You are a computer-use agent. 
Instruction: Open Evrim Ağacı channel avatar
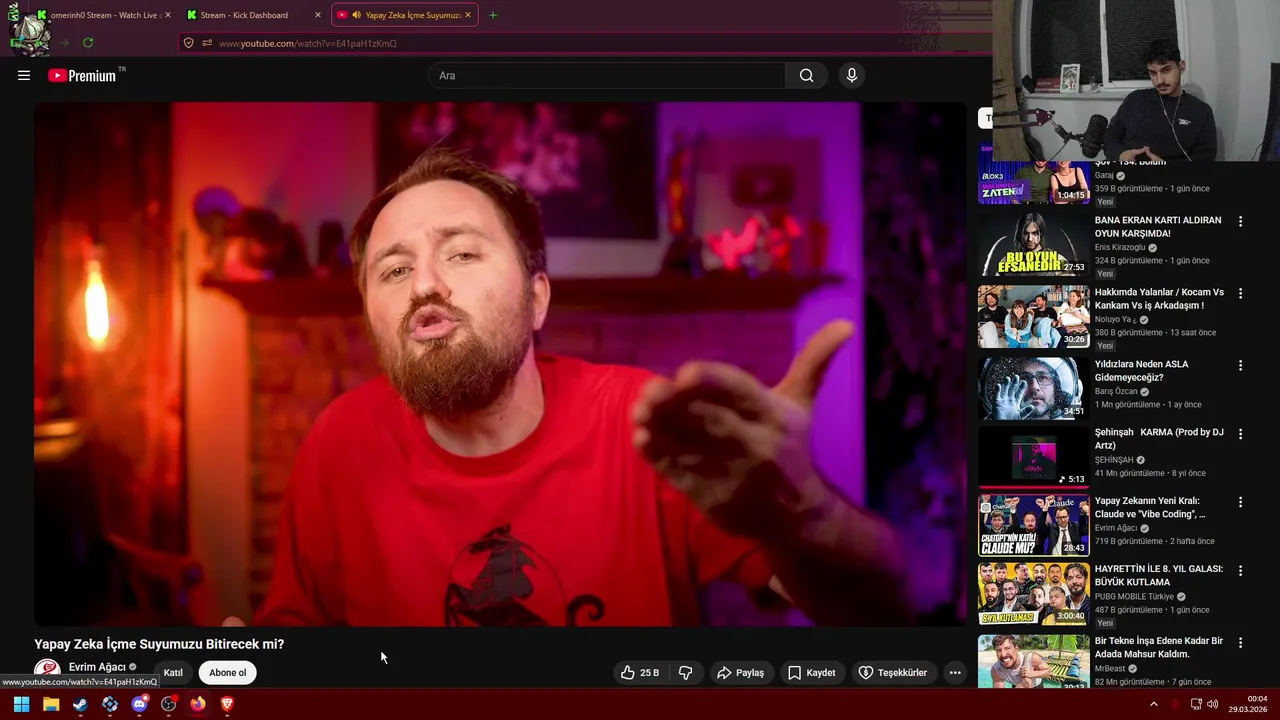tap(47, 671)
